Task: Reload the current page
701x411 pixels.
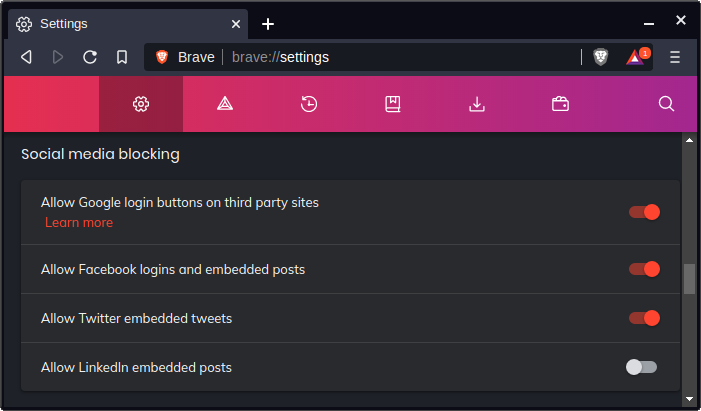Action: 90,57
